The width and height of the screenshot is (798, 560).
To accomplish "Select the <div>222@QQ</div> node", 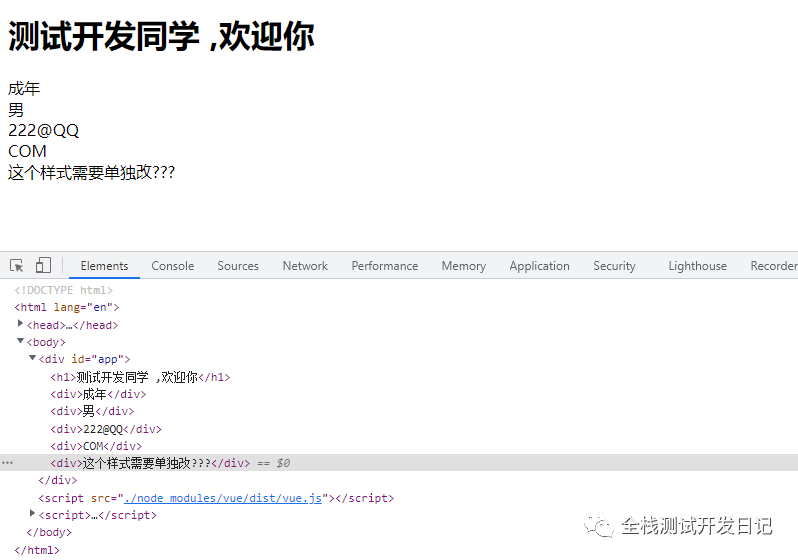I will pyautogui.click(x=106, y=429).
